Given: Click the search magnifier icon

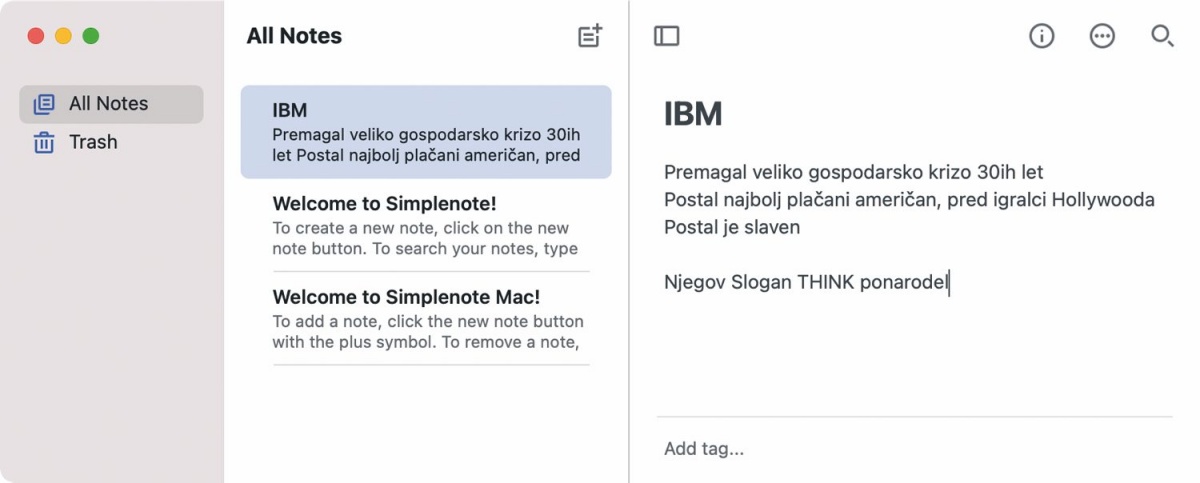Looking at the screenshot, I should (1162, 36).
